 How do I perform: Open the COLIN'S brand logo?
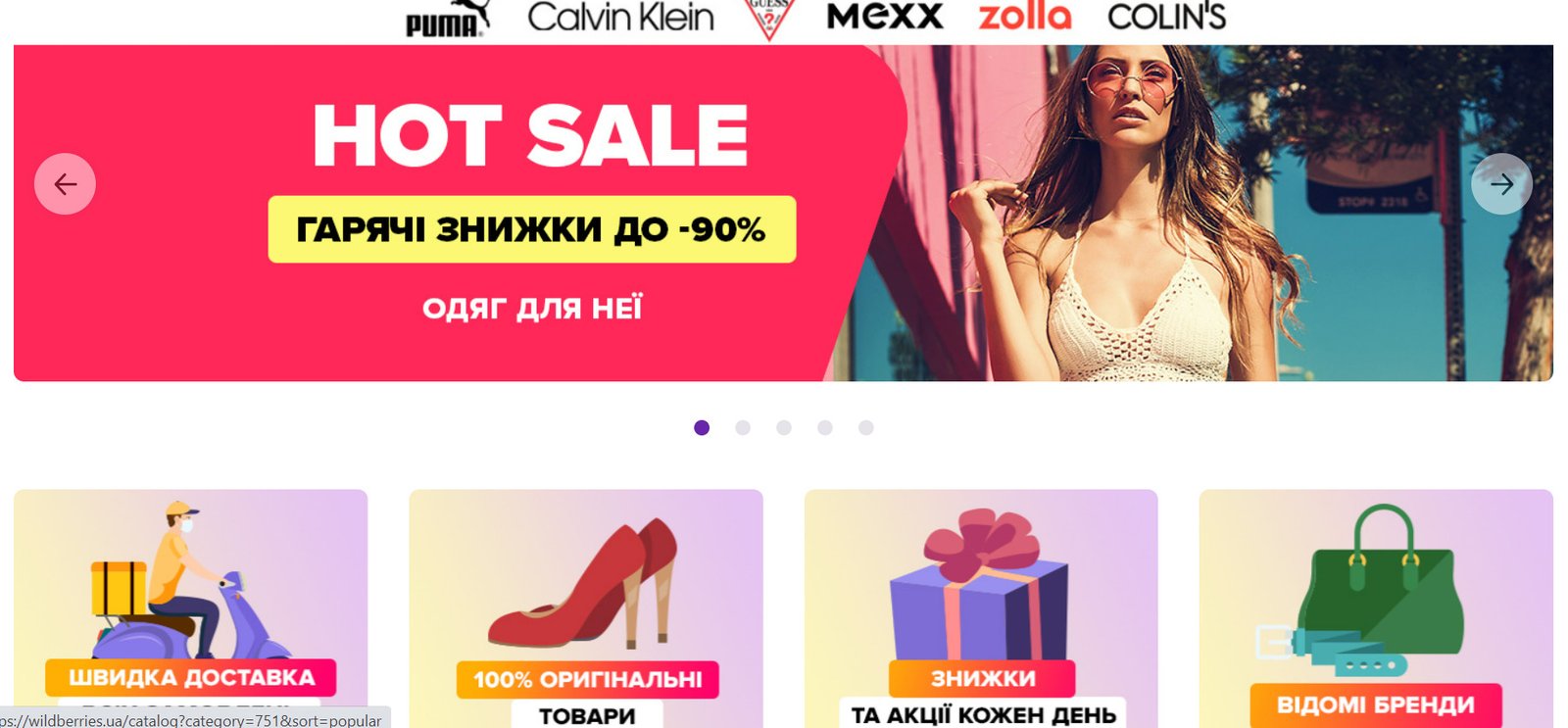tap(1166, 17)
